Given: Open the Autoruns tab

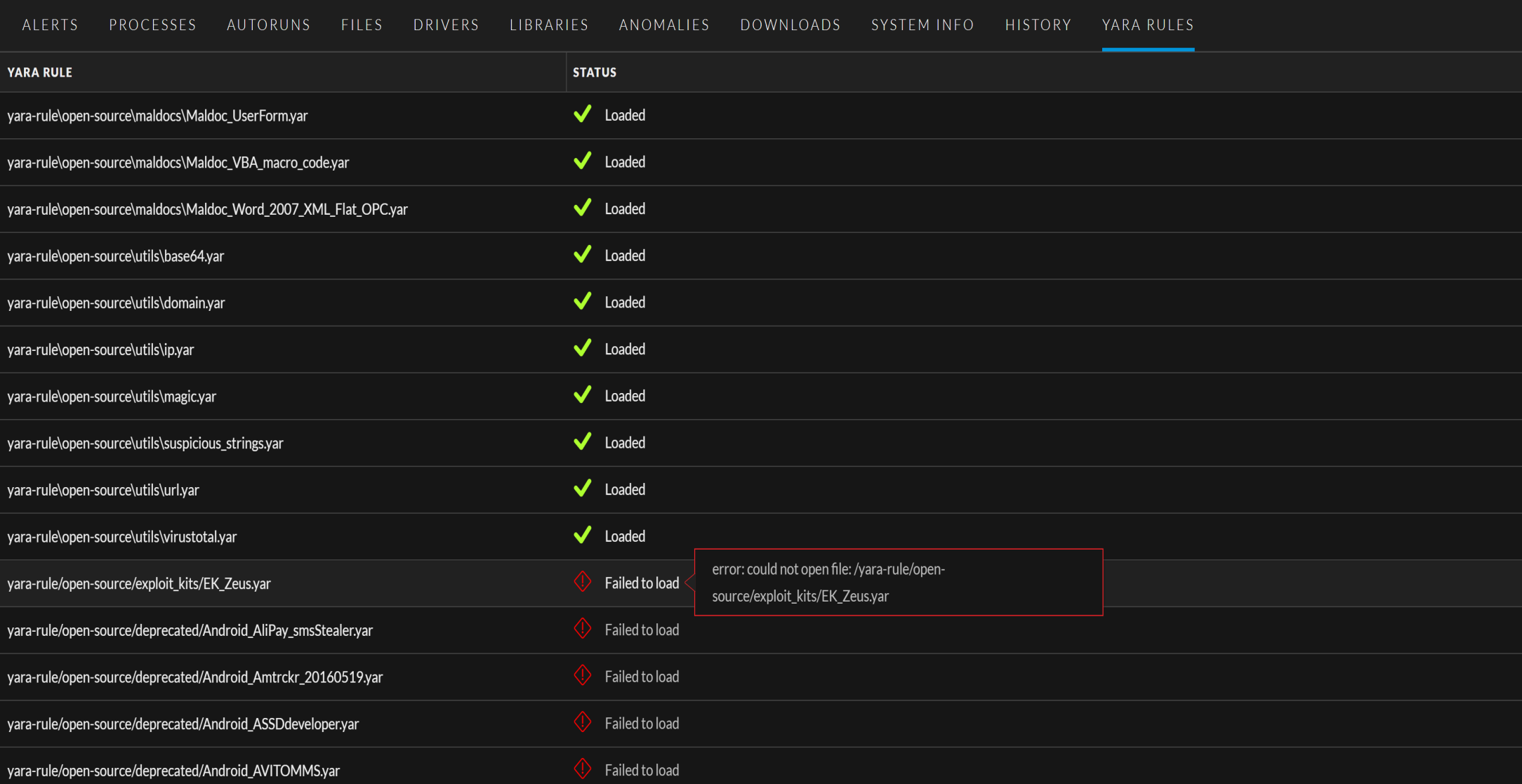Looking at the screenshot, I should 268,25.
